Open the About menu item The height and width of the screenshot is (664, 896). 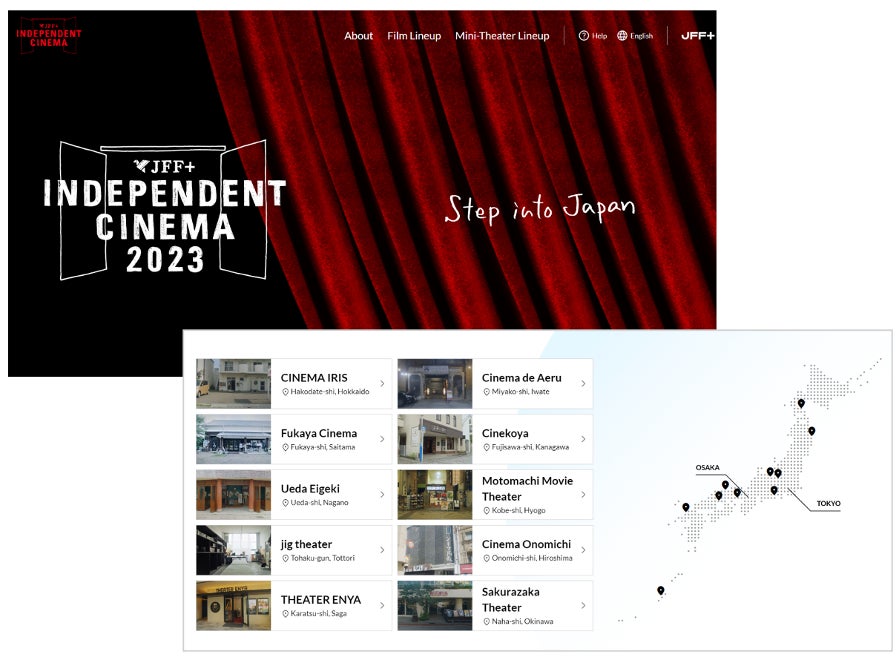[358, 35]
